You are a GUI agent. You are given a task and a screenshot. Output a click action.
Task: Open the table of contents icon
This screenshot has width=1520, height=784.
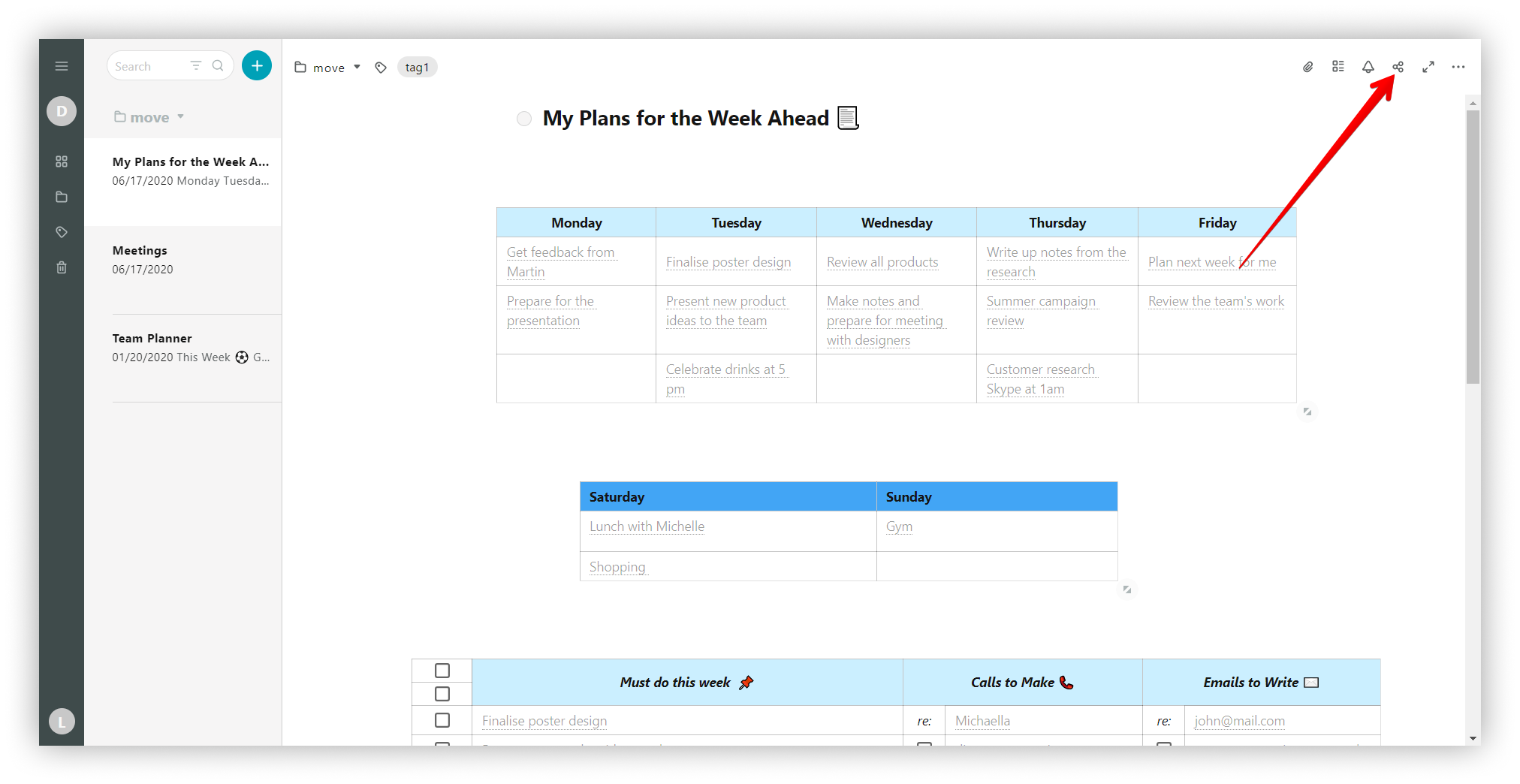pyautogui.click(x=1338, y=67)
